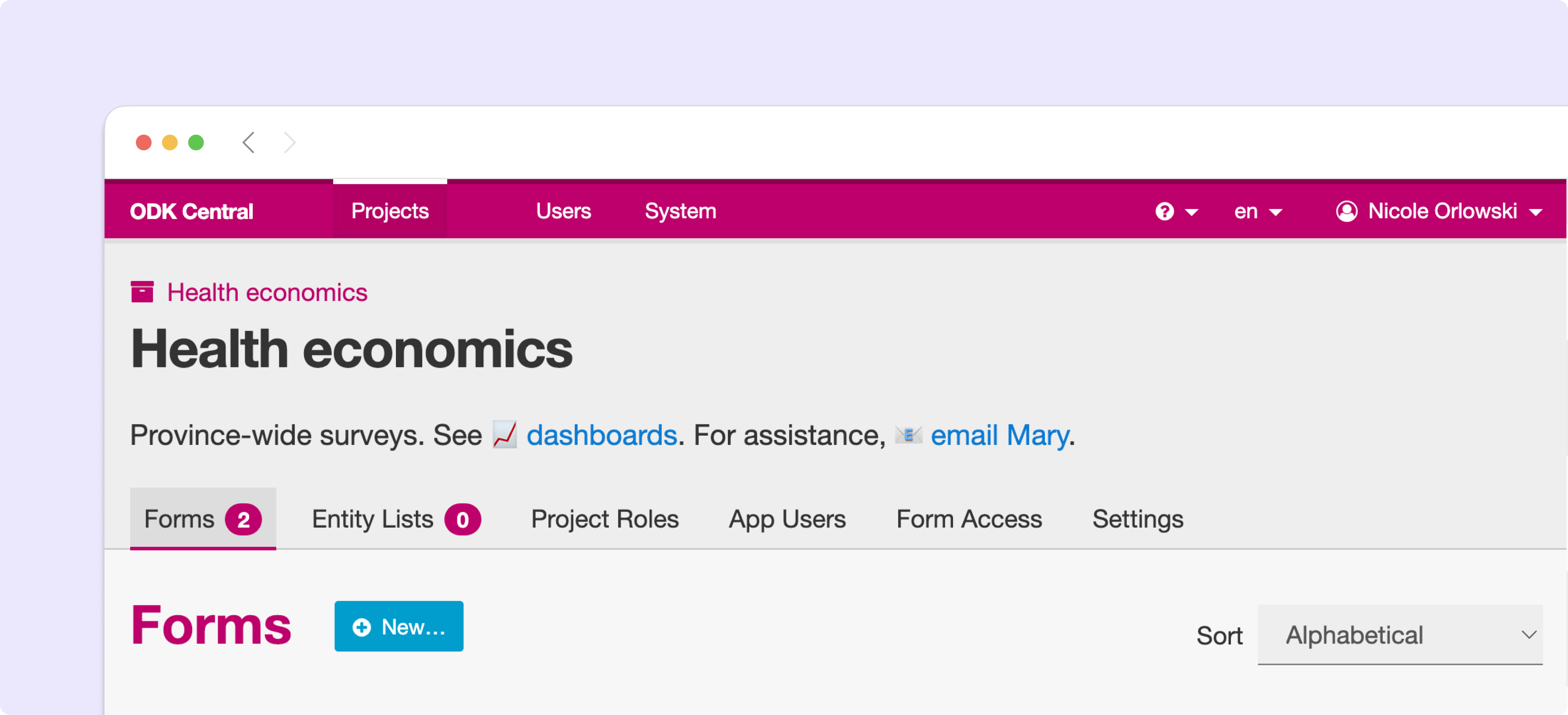
Task: Click the user profile avatar icon
Action: 1346,211
